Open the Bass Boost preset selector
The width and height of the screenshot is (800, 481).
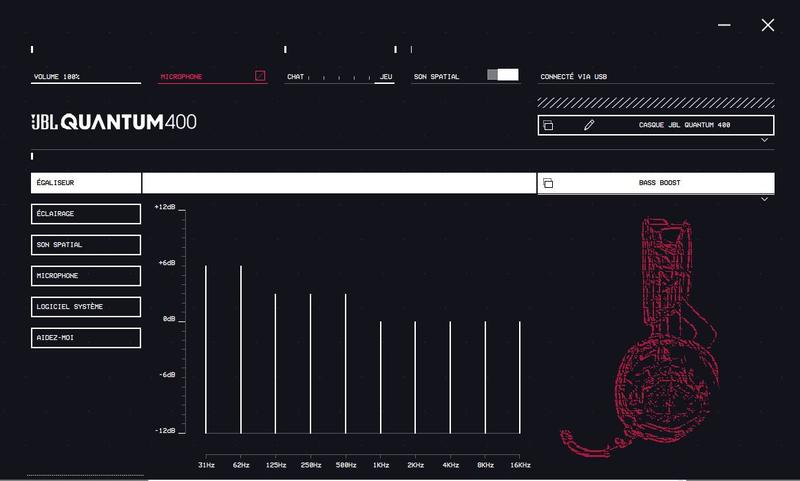(660, 184)
